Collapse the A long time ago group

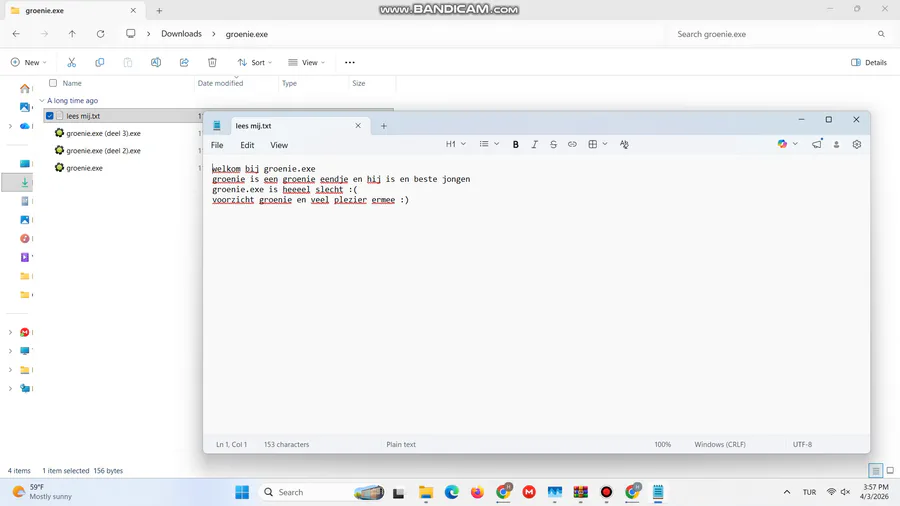(x=42, y=100)
